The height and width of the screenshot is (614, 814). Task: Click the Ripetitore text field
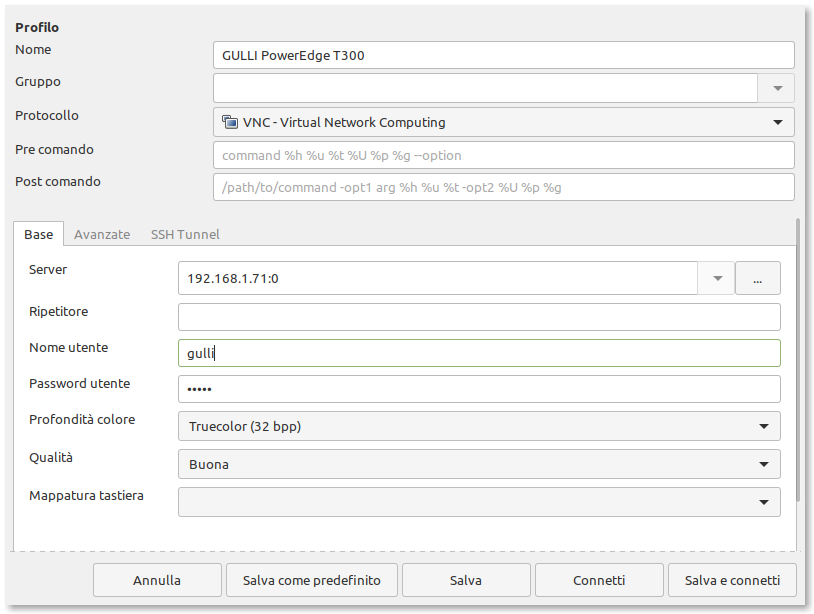pos(479,317)
